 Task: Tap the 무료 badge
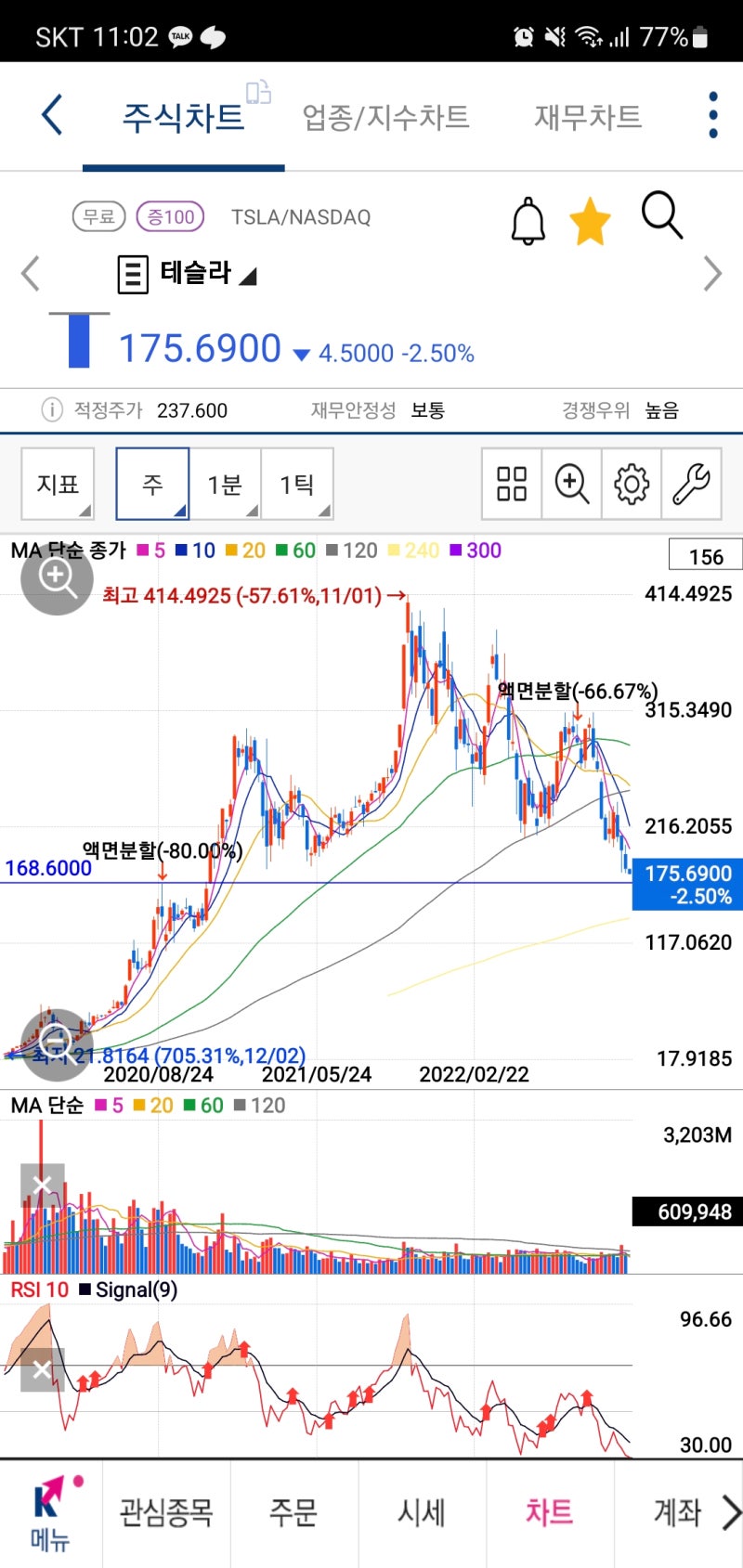[98, 216]
